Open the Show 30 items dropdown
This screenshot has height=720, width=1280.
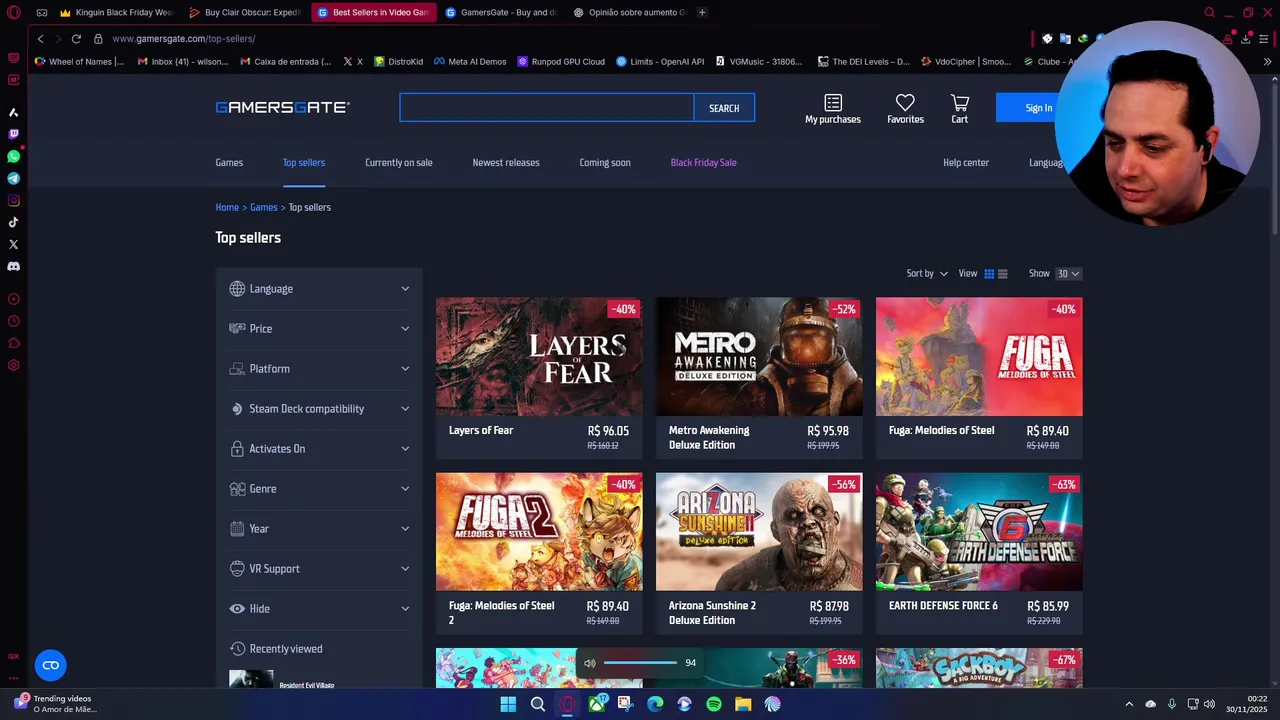[x=1069, y=274]
